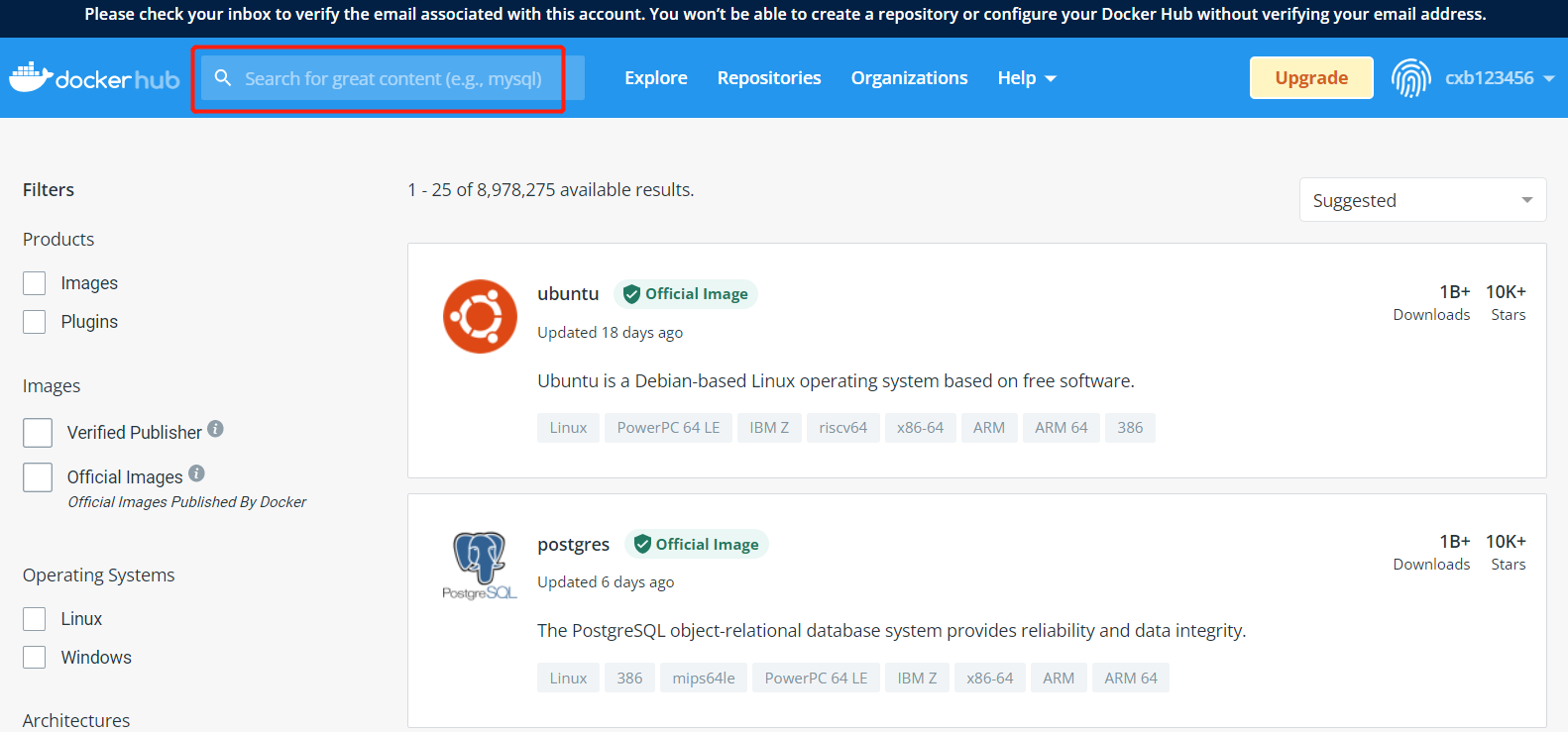Click the mips64le tag on postgres
This screenshot has width=1568, height=732.
(x=704, y=679)
